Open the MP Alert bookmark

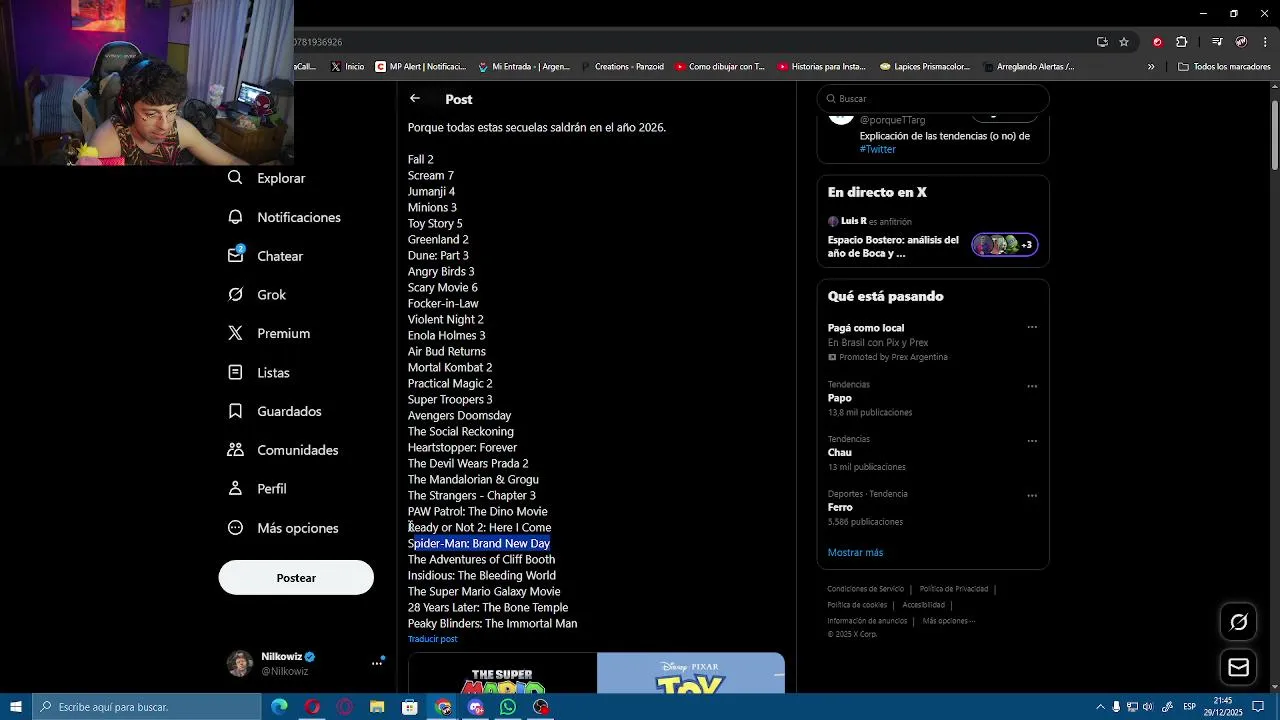pyautogui.click(x=420, y=67)
